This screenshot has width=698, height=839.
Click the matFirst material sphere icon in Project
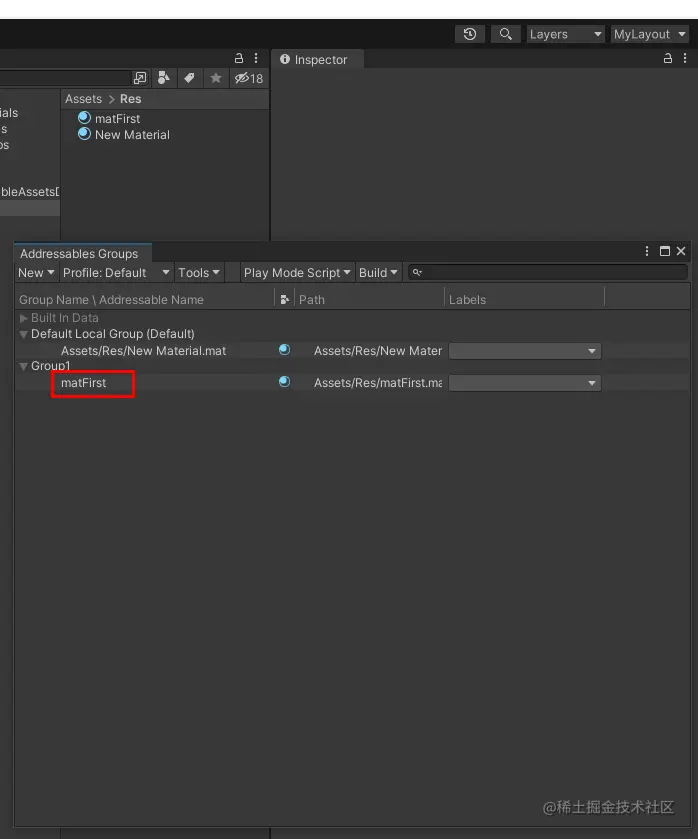tap(84, 117)
